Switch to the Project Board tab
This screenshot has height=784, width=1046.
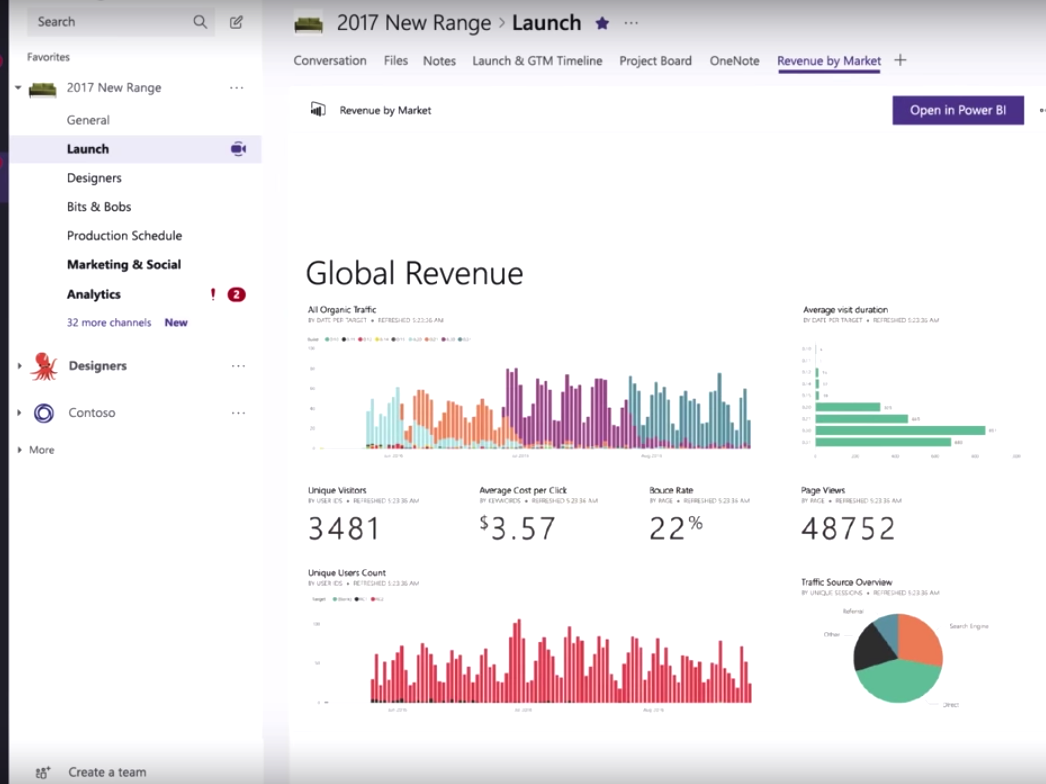(655, 61)
